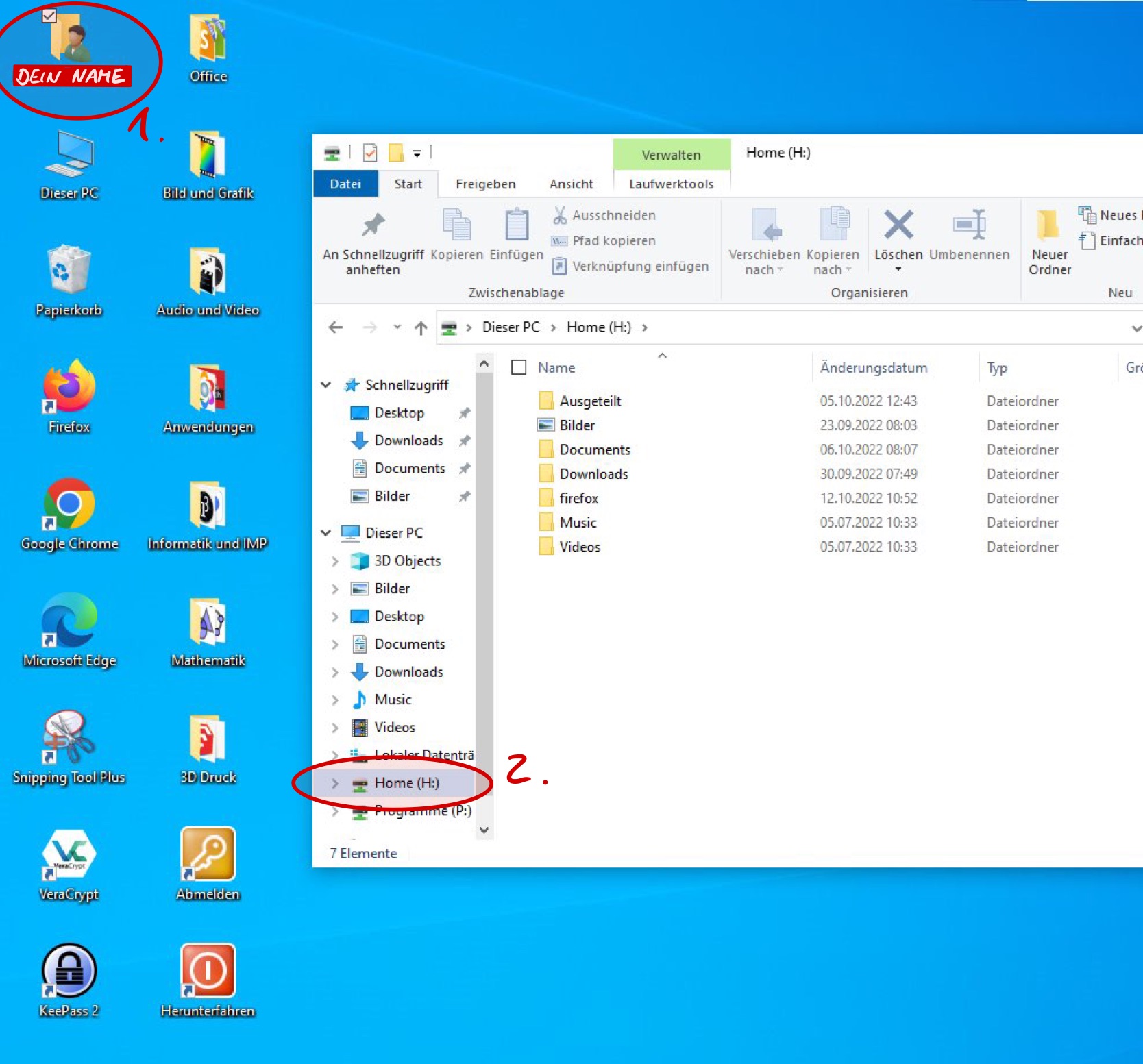Open the recent locations dropdown arrow
The image size is (1143, 1064).
397,327
